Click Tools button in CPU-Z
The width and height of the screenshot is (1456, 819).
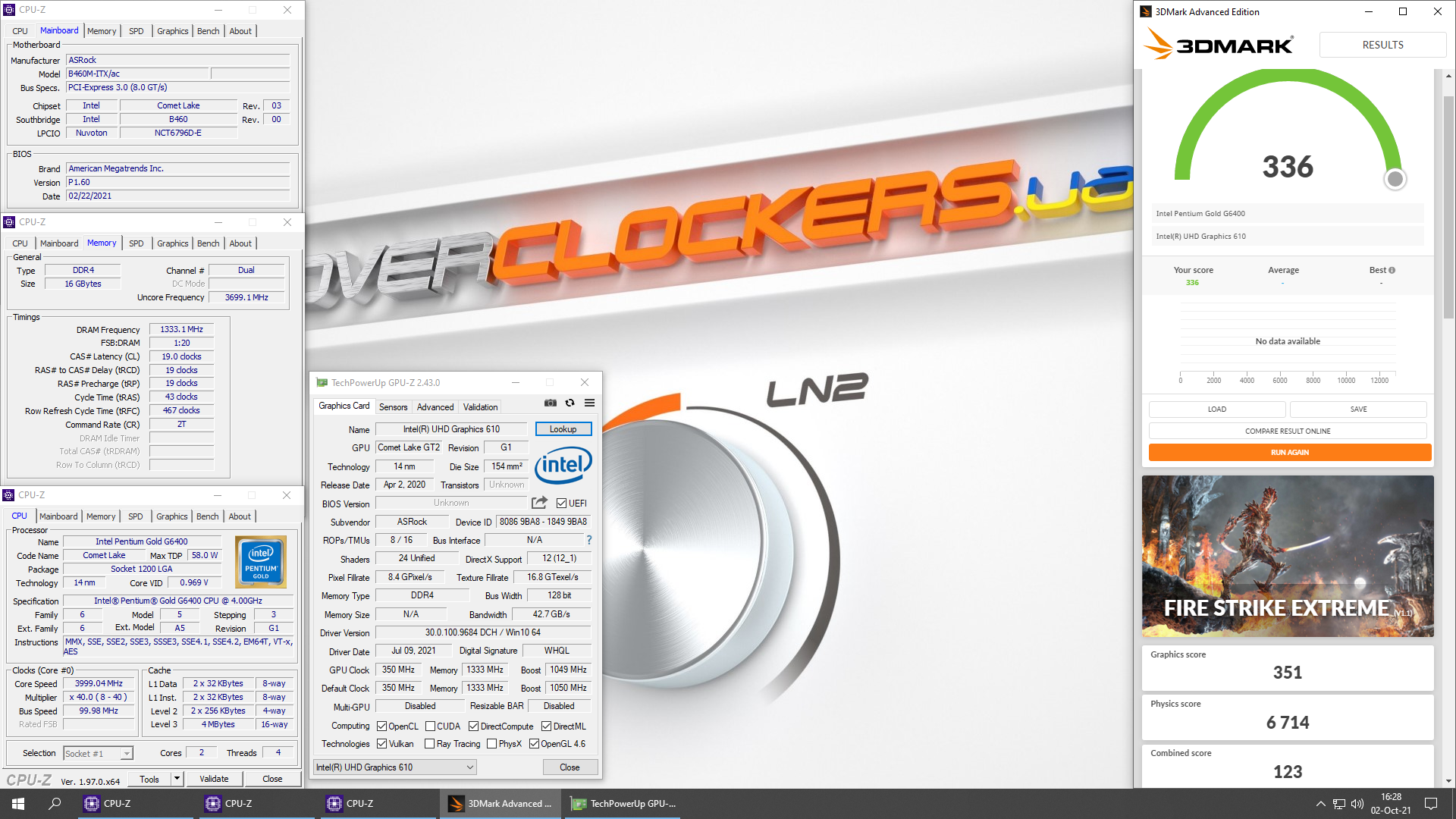149,779
